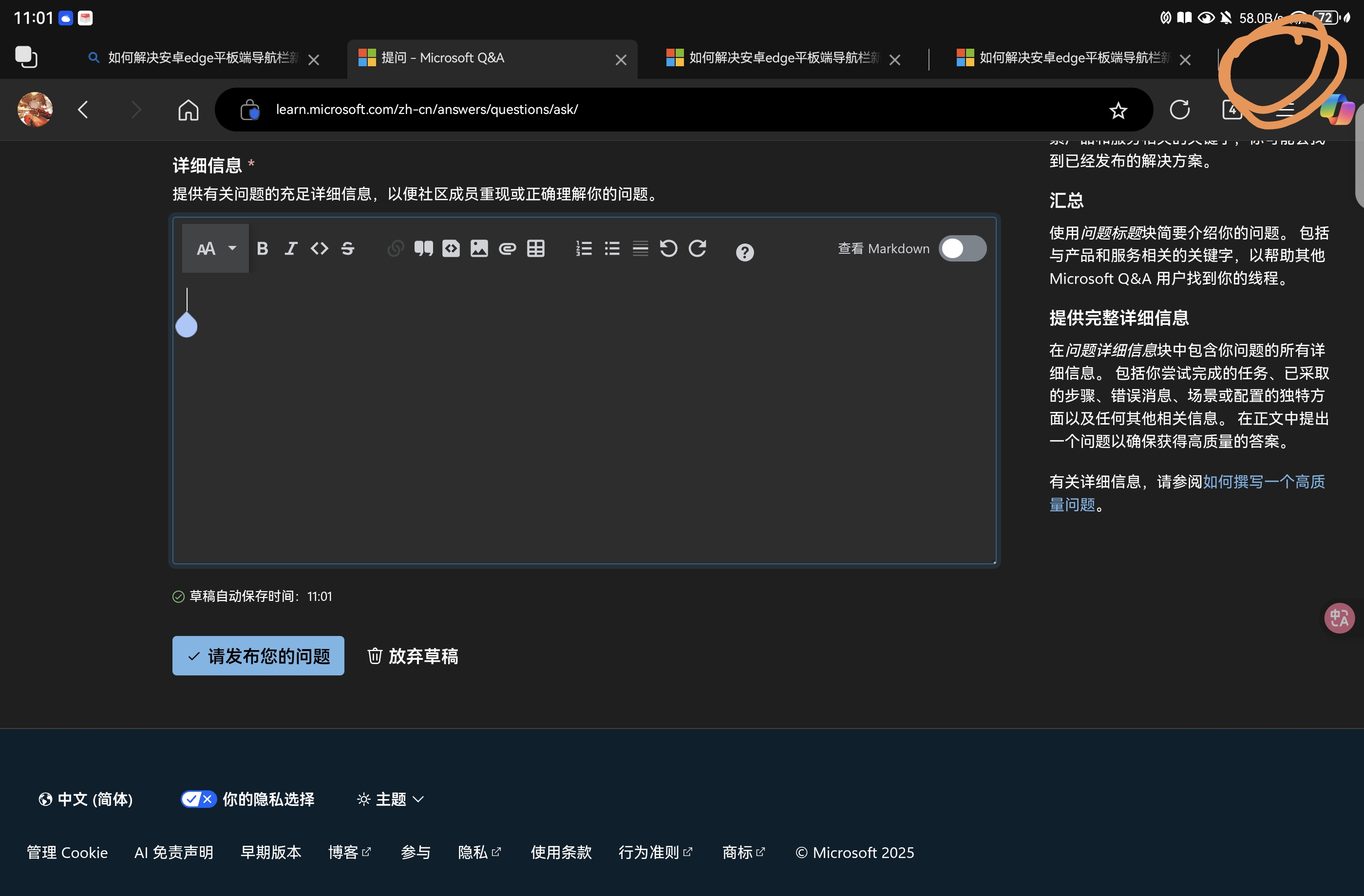1364x896 pixels.
Task: Apply italic formatting
Action: (291, 249)
